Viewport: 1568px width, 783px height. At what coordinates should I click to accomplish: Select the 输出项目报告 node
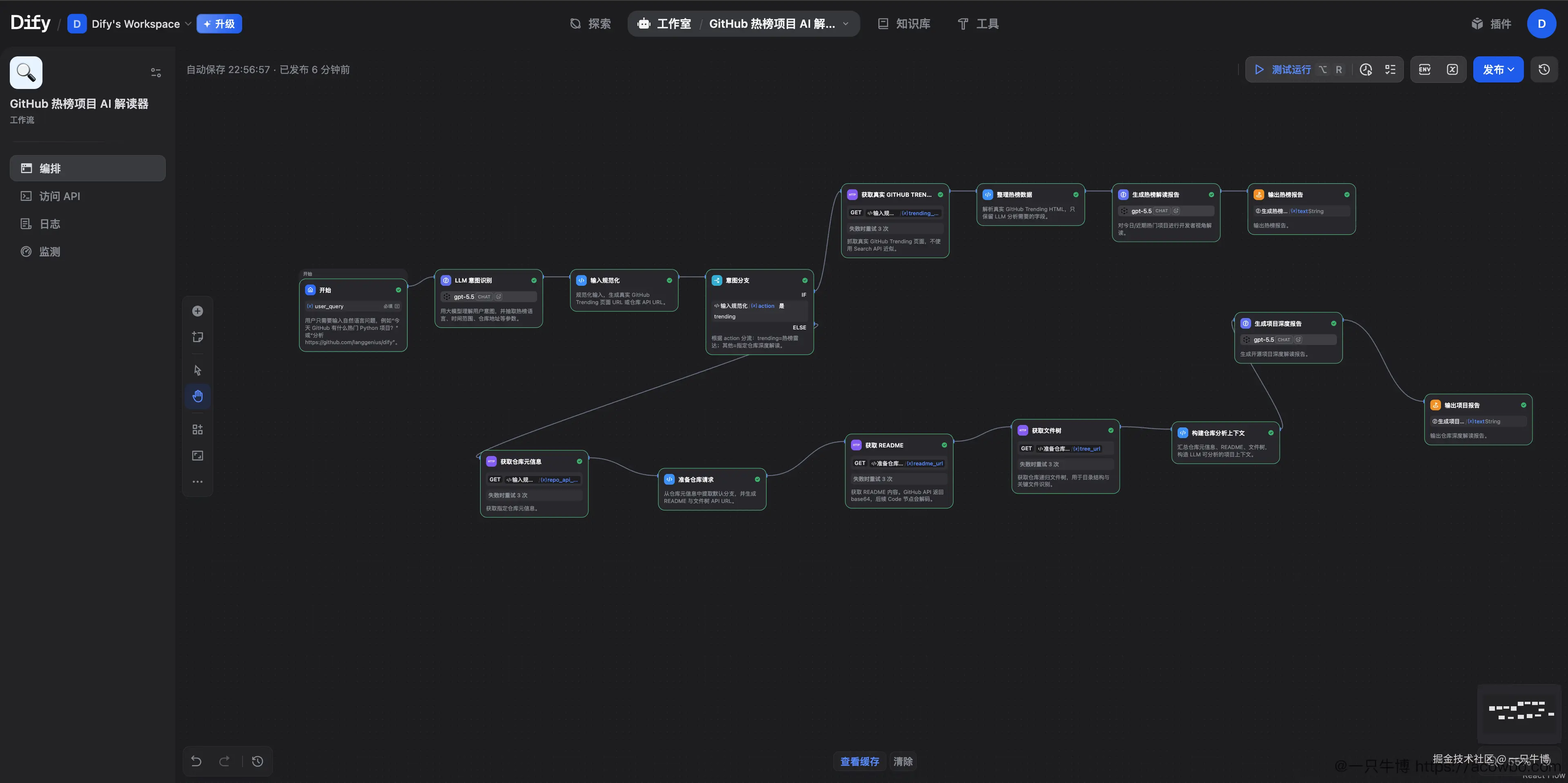(1478, 420)
